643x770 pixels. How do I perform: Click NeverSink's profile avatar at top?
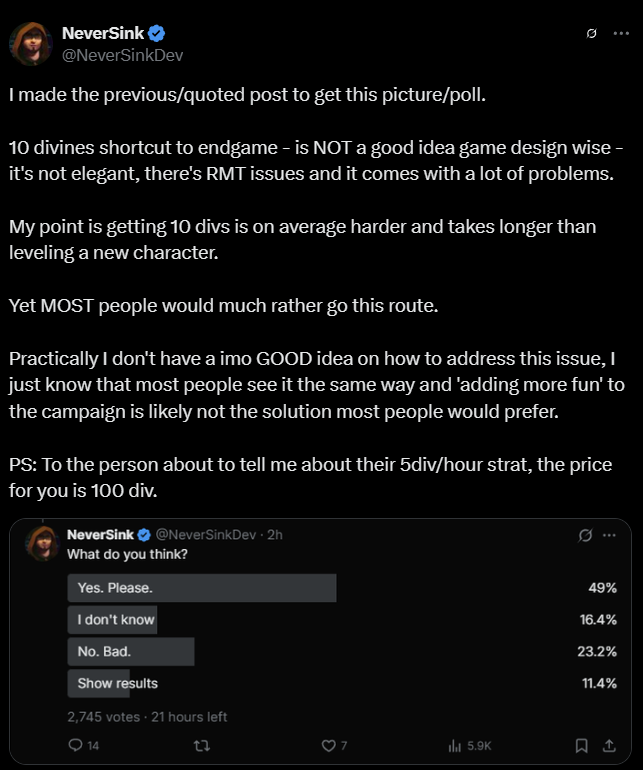coord(31,44)
